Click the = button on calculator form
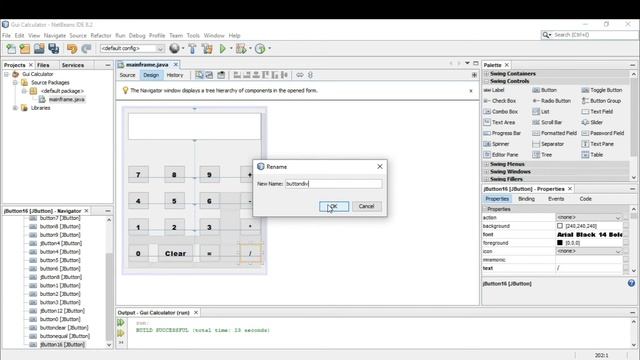Viewport: 640px width, 360px height. point(209,253)
